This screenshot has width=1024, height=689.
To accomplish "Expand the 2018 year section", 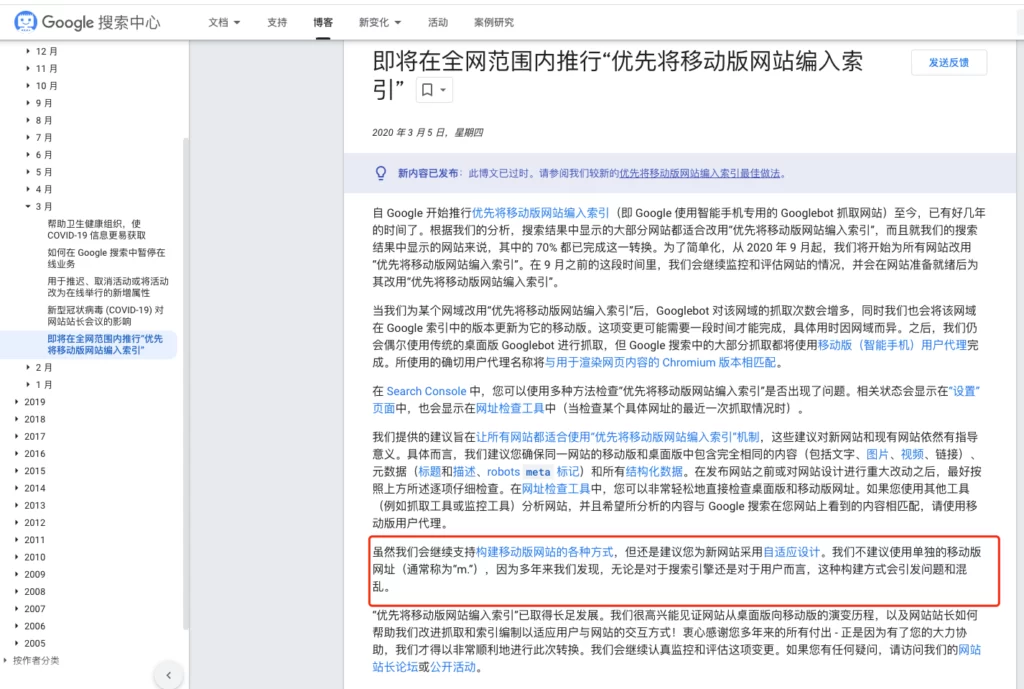I will (x=30, y=419).
